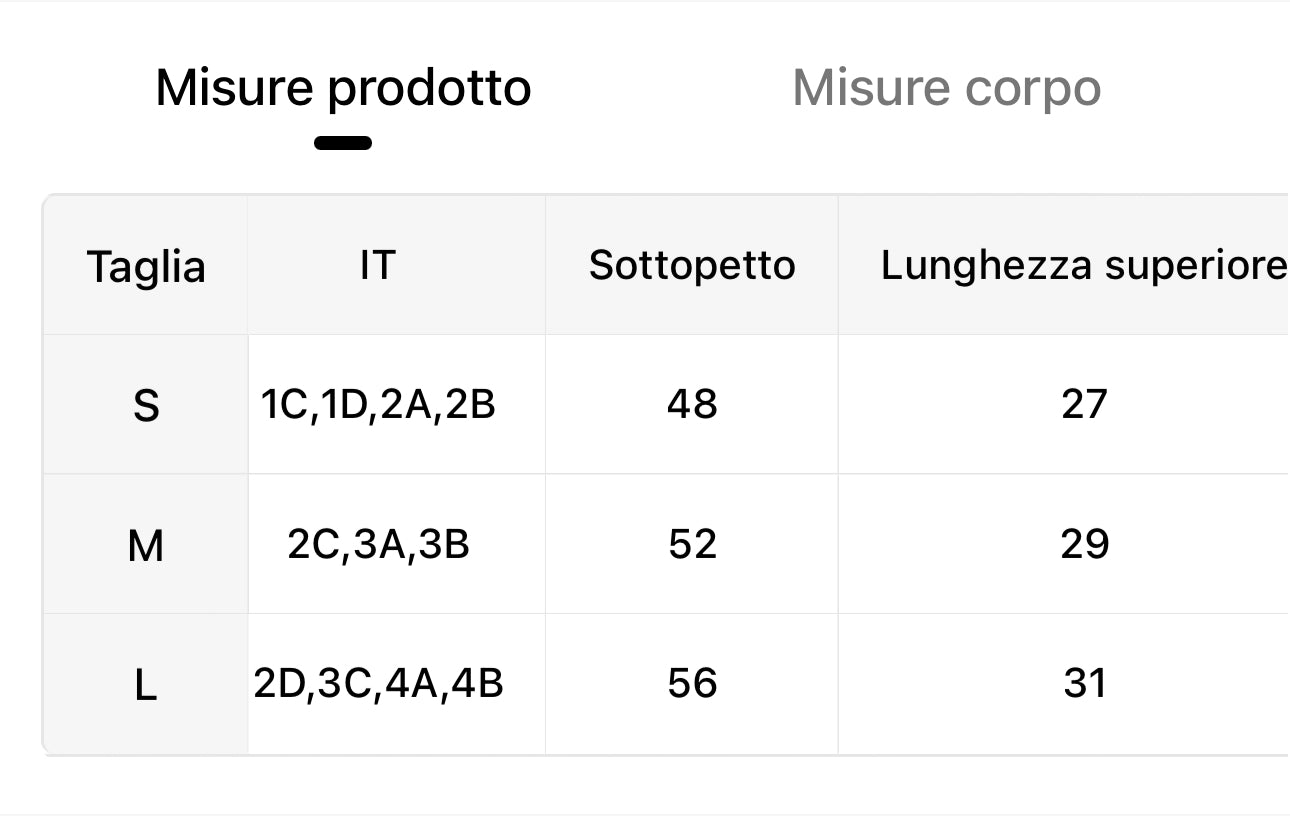Image resolution: width=1290 pixels, height=816 pixels.
Task: Click the IT sizes 2C,3A,3B cell
Action: coord(378,544)
